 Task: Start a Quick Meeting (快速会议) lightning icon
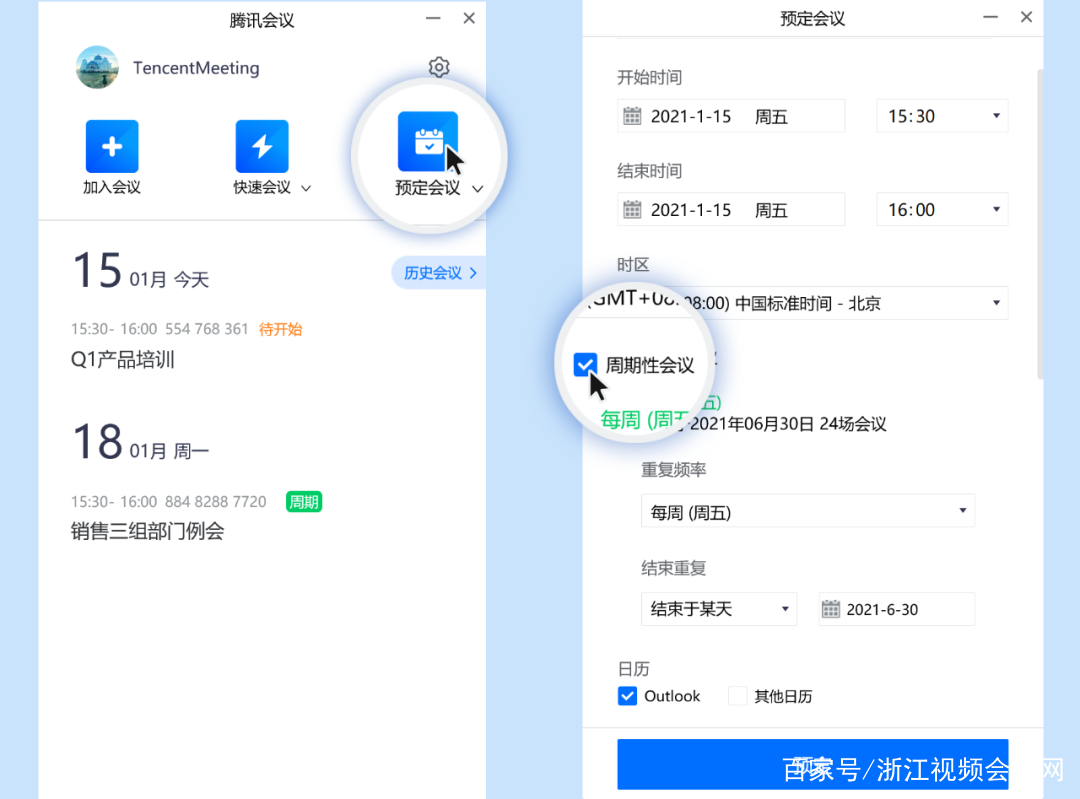click(x=262, y=146)
